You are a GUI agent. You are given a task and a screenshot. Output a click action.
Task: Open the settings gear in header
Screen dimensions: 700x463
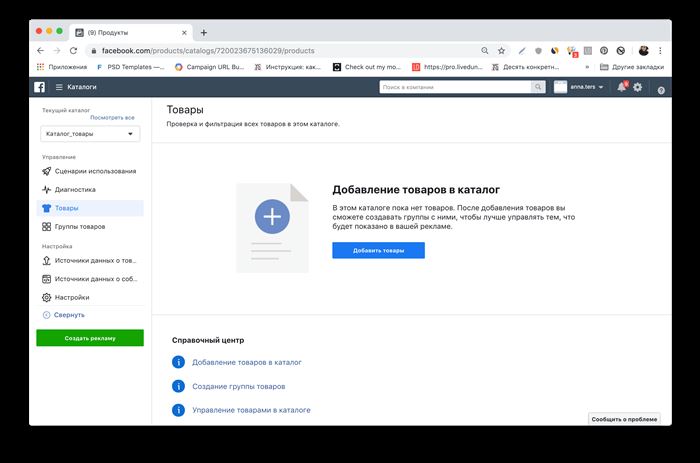pos(638,87)
